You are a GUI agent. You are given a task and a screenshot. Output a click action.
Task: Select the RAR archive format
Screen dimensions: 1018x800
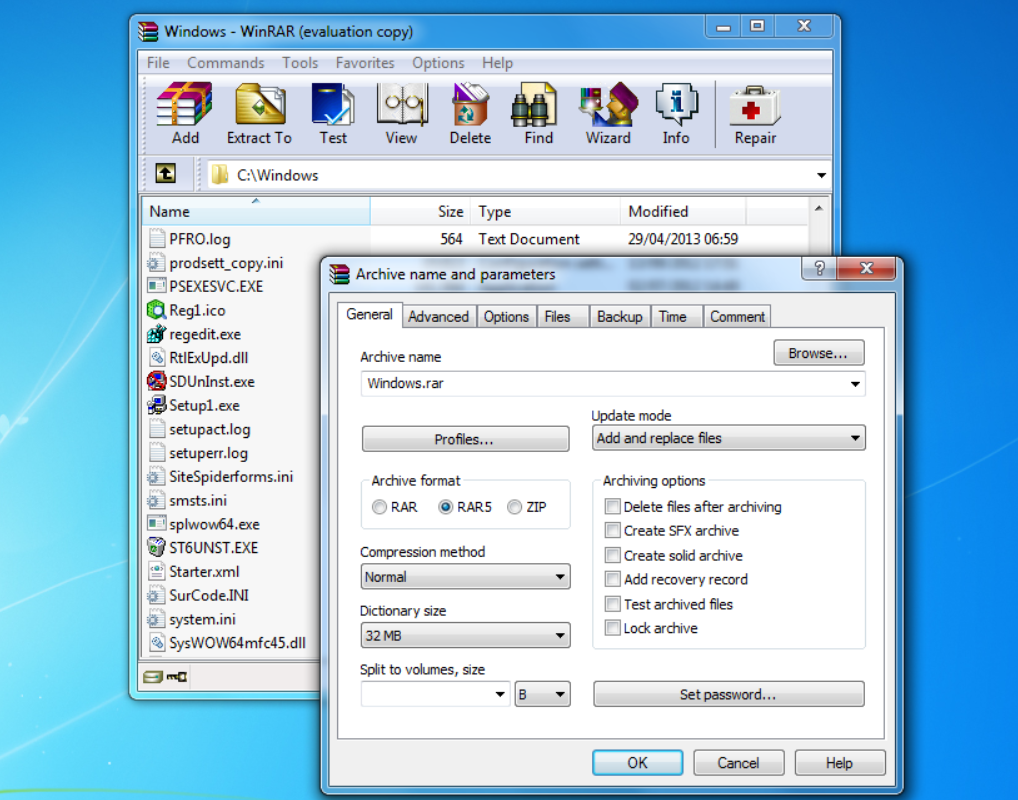[x=379, y=507]
